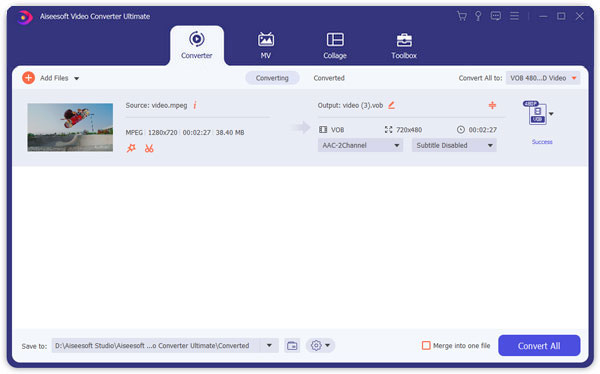Open the hamburger menu icon
Image resolution: width=600 pixels, height=374 pixels.
pyautogui.click(x=514, y=16)
